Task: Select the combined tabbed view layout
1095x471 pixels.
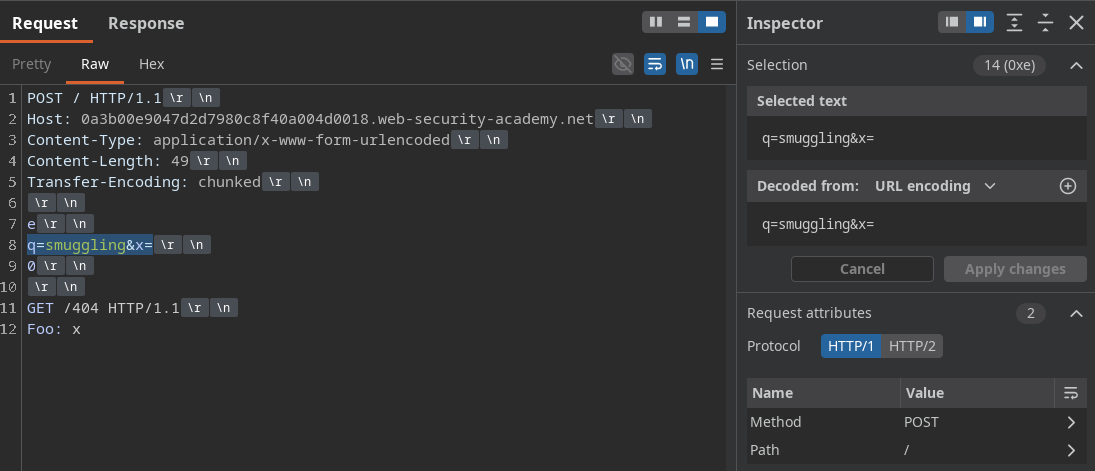Action: (x=712, y=22)
